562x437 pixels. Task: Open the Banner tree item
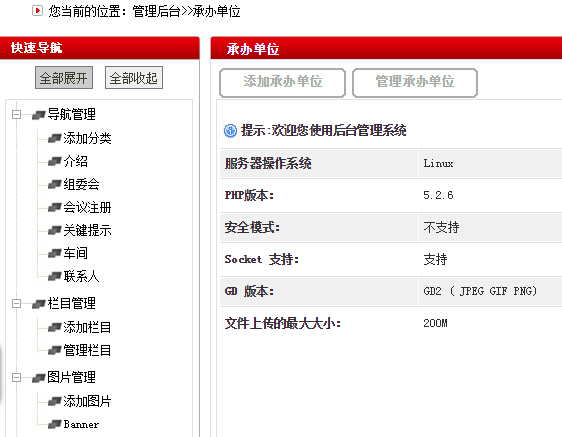(81, 424)
